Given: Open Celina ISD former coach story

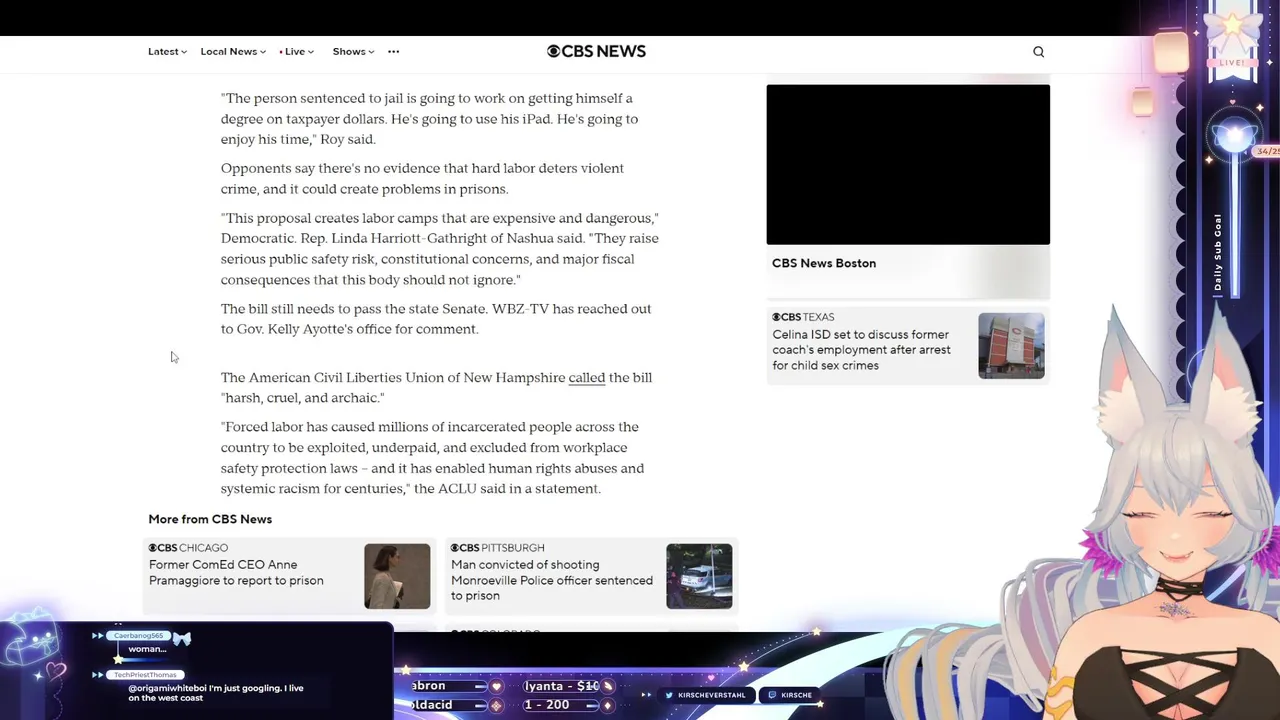Looking at the screenshot, I should 861,350.
